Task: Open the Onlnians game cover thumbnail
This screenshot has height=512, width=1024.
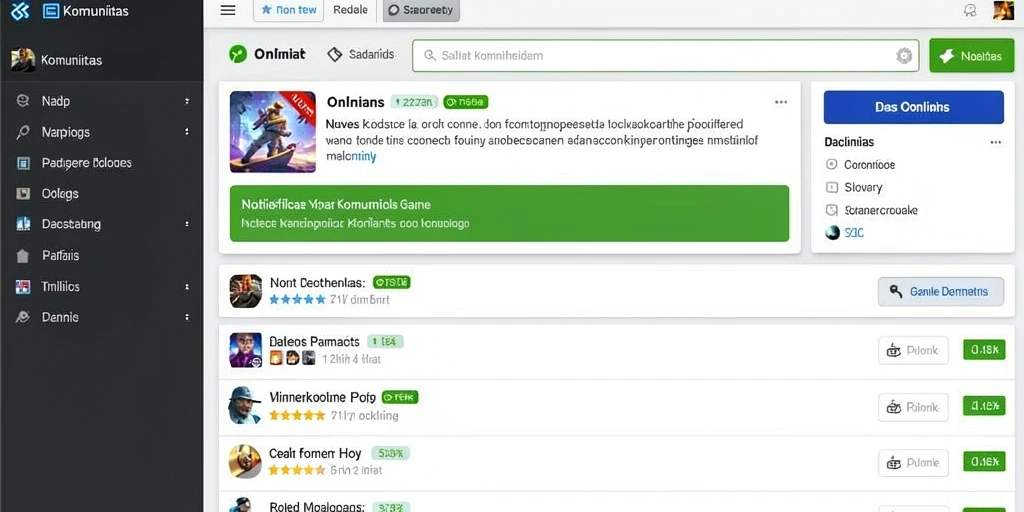Action: pyautogui.click(x=273, y=132)
